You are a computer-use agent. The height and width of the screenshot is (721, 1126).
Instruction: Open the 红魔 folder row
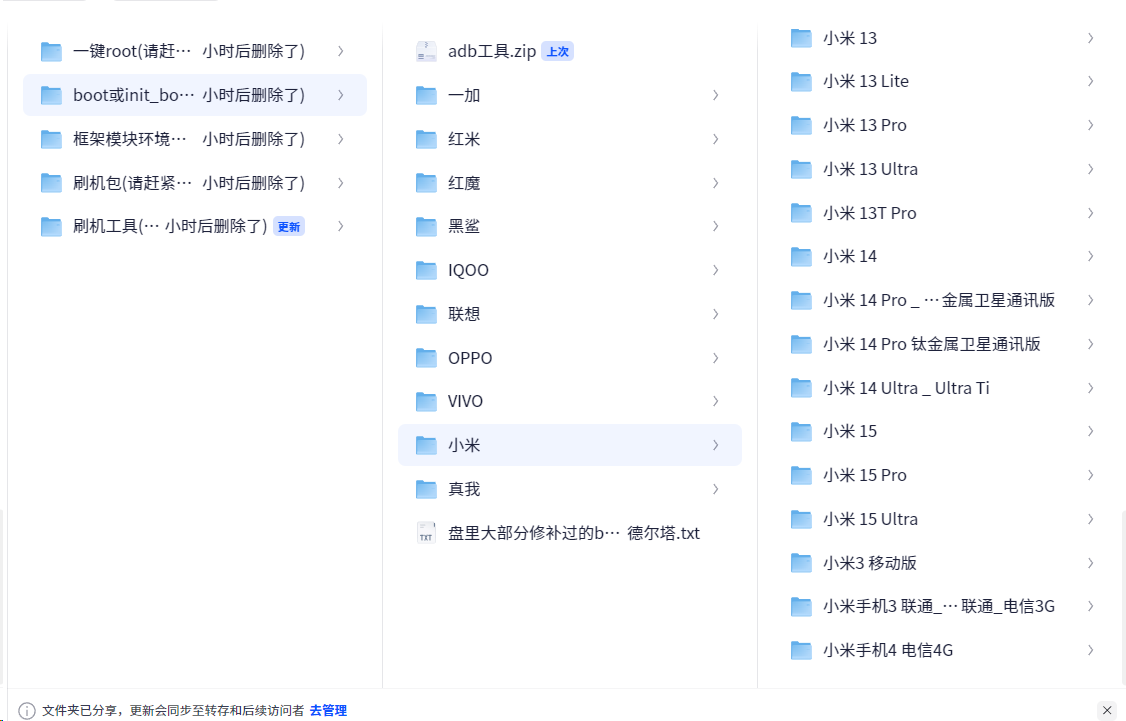569,183
